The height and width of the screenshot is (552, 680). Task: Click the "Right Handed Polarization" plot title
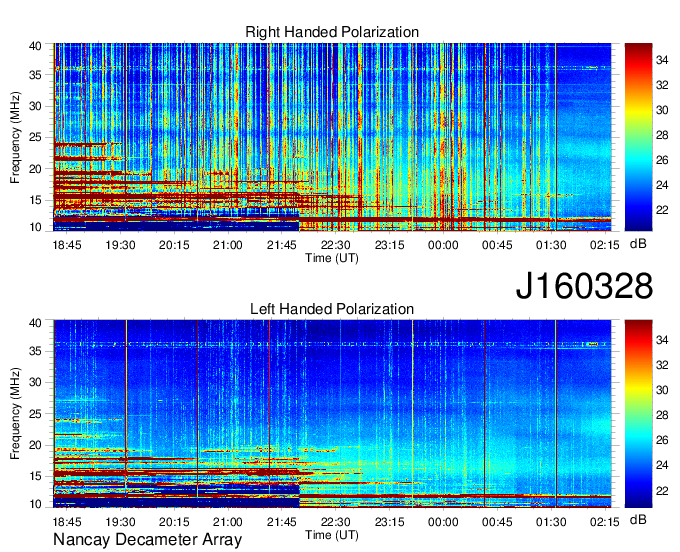pyautogui.click(x=332, y=32)
